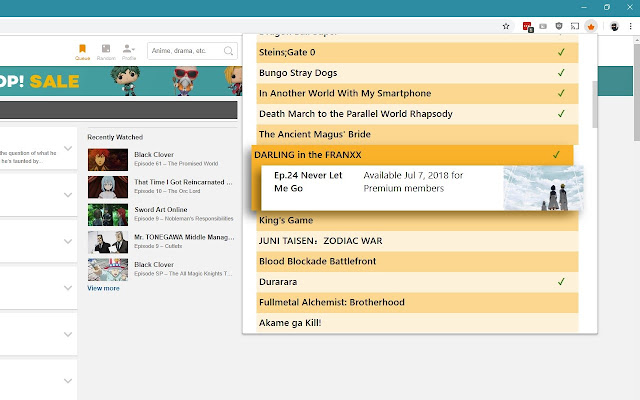Select JUNI TAISEN: ZODIAC WAR row

(417, 241)
